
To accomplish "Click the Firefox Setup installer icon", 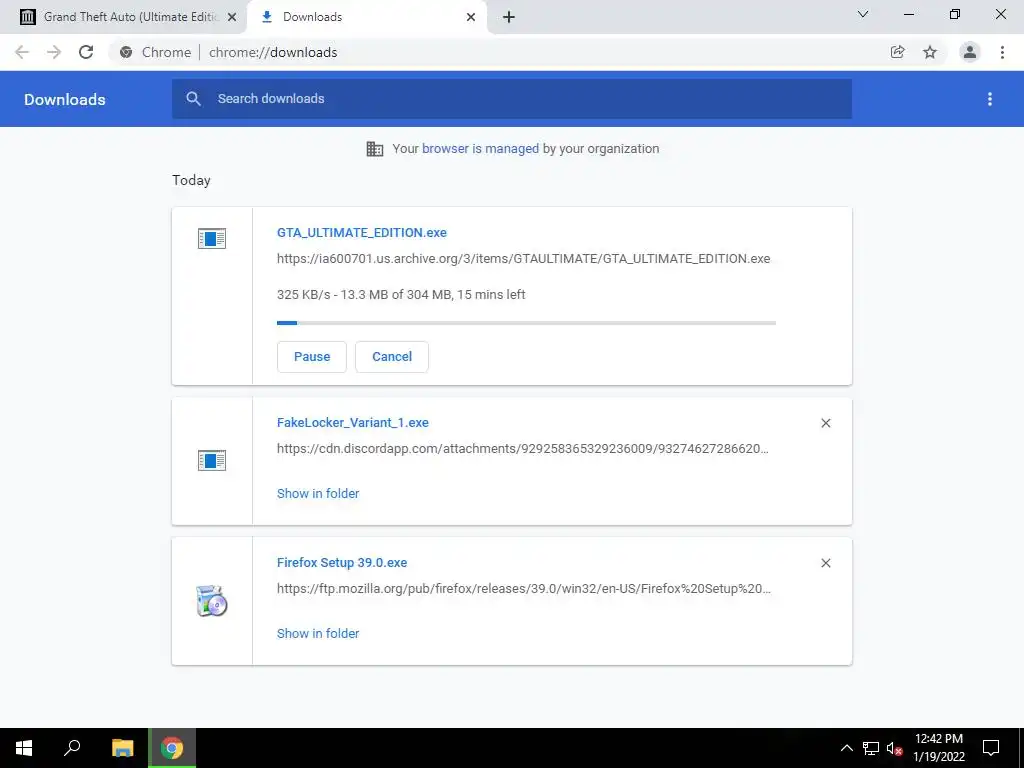I will (x=212, y=601).
